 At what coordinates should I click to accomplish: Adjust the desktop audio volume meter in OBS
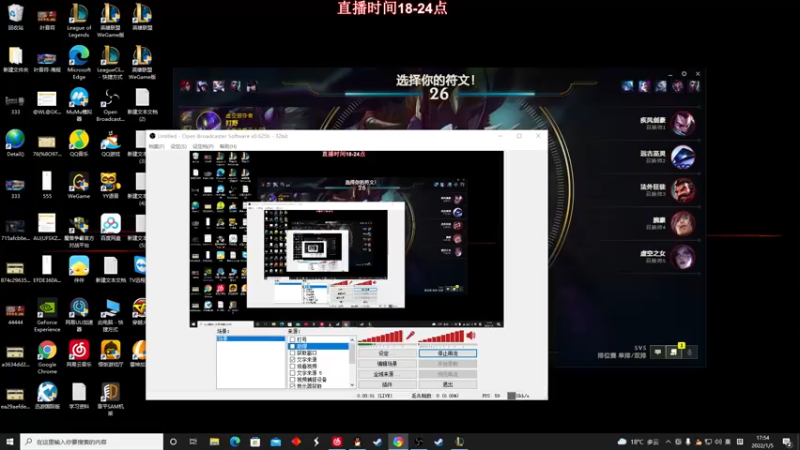(441, 336)
